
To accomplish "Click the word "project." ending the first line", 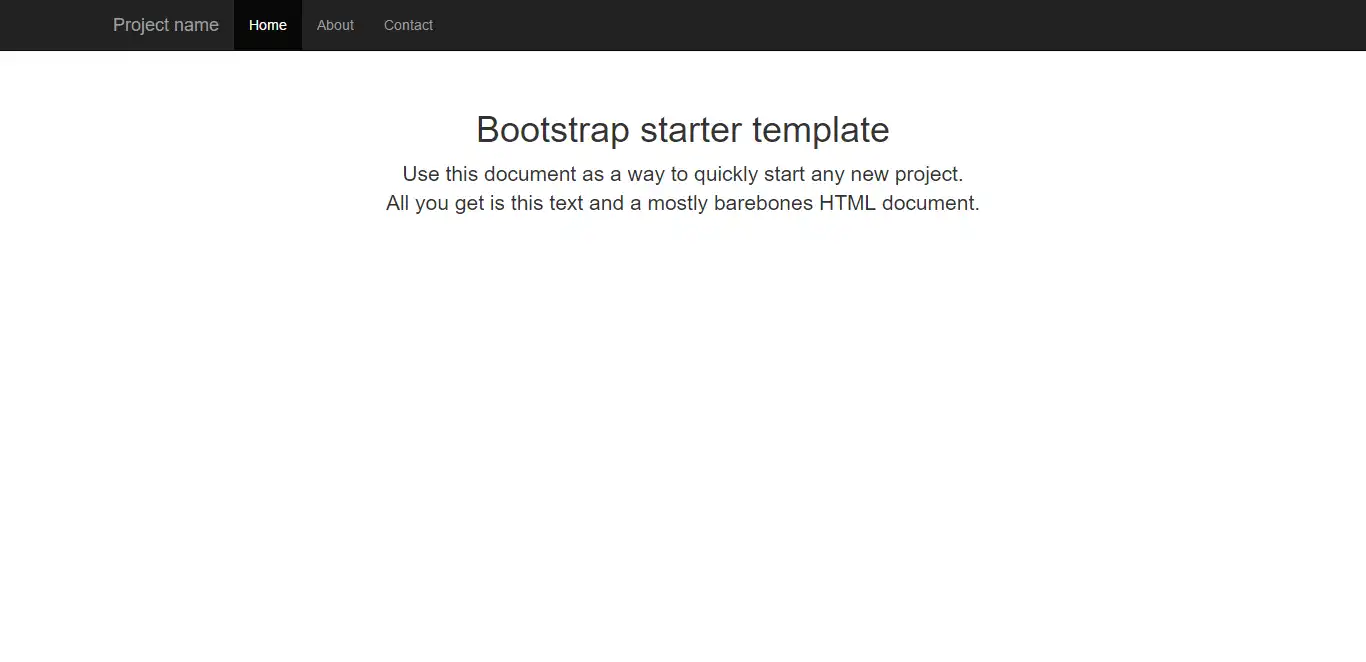I will (x=928, y=174).
